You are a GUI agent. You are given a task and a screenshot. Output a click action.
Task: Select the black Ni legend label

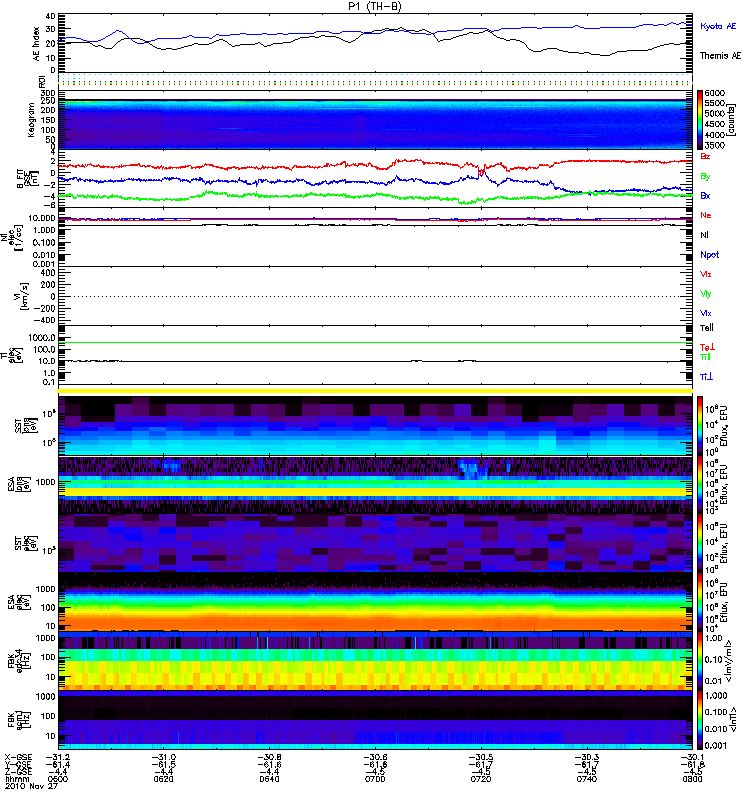(704, 235)
